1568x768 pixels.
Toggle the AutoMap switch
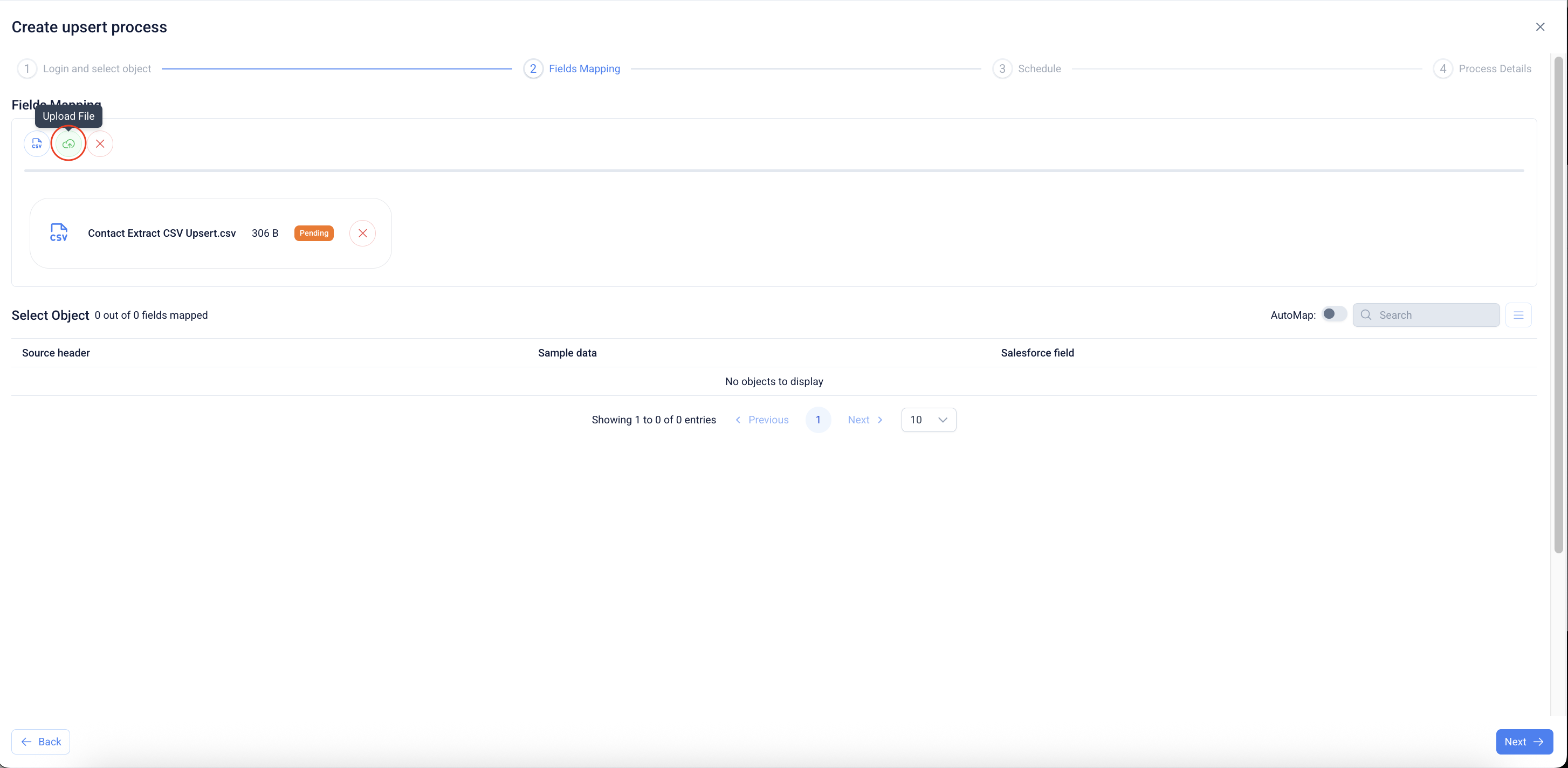(x=1333, y=314)
